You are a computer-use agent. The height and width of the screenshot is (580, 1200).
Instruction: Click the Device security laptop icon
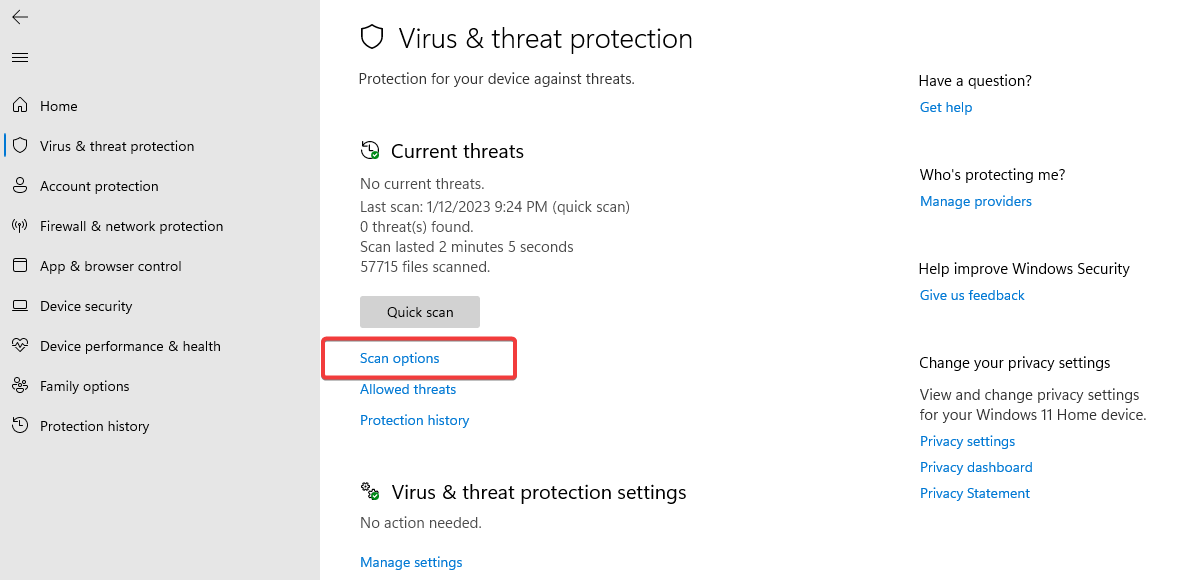point(20,306)
